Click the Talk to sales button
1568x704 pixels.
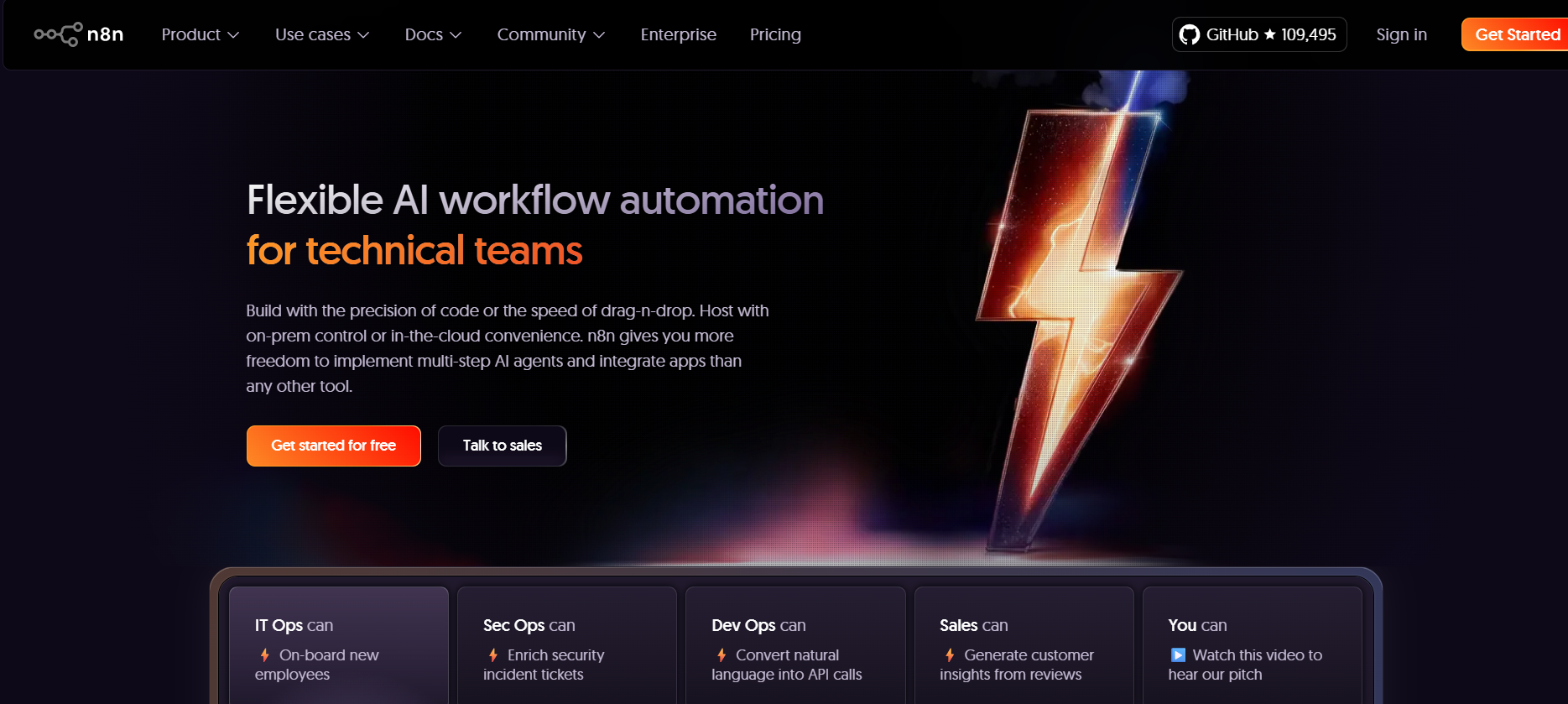coord(503,446)
